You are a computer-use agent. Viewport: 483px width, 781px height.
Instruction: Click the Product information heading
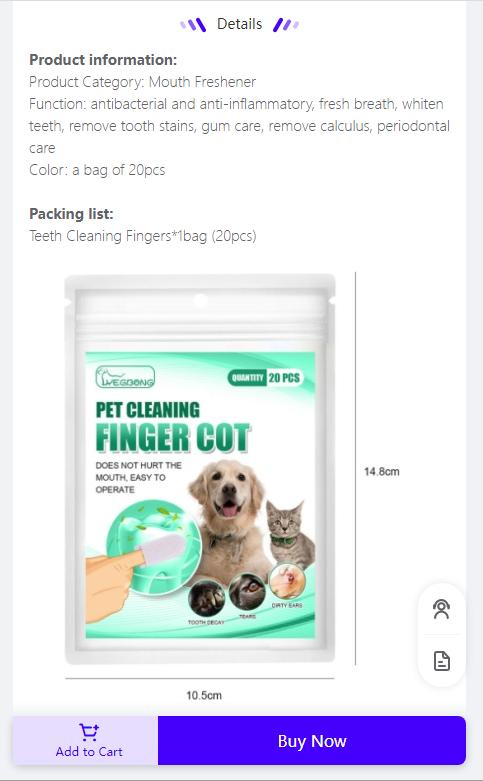point(103,60)
